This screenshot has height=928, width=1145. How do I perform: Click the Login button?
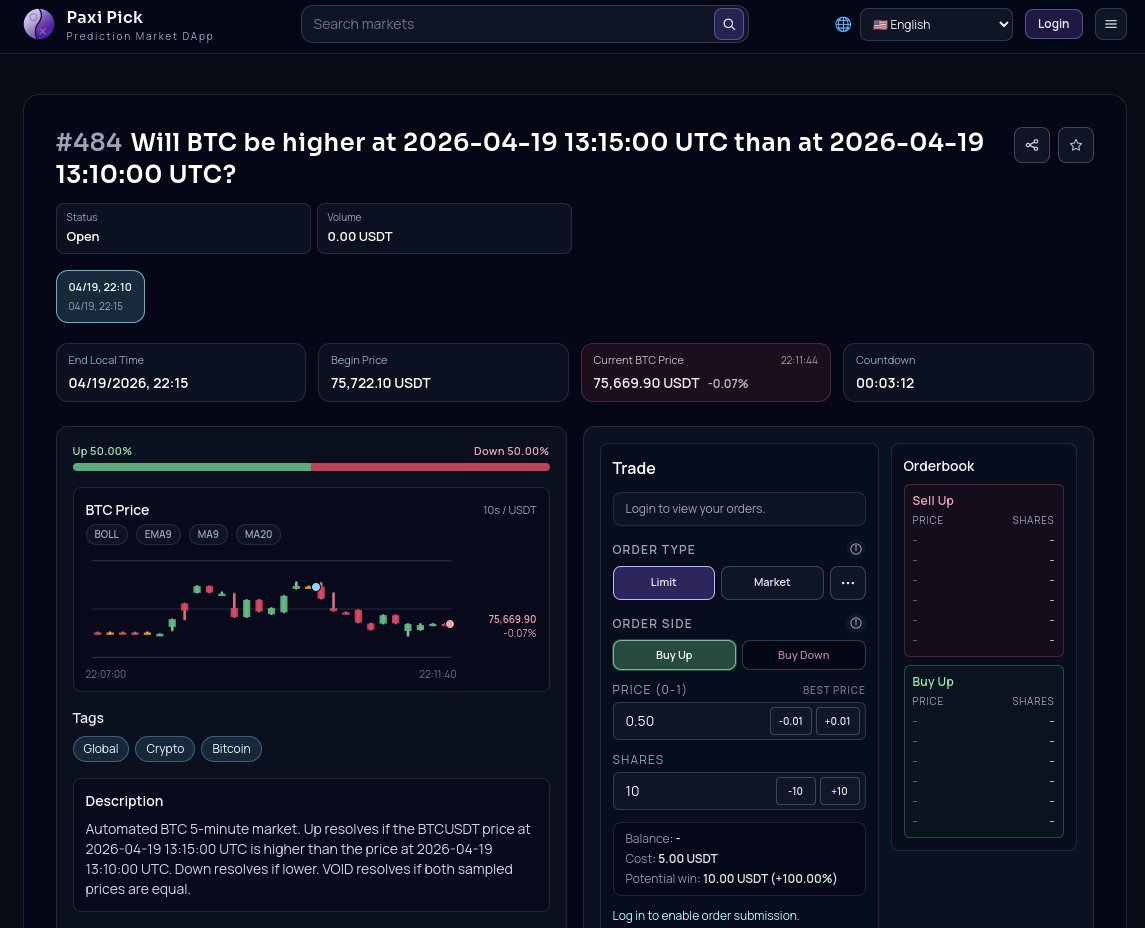(1053, 24)
